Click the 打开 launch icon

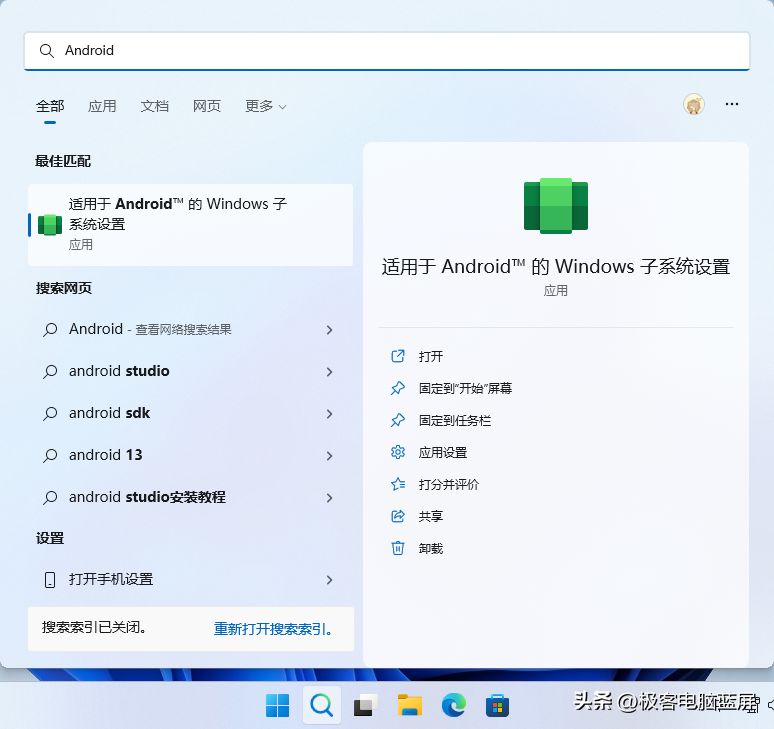(x=398, y=356)
